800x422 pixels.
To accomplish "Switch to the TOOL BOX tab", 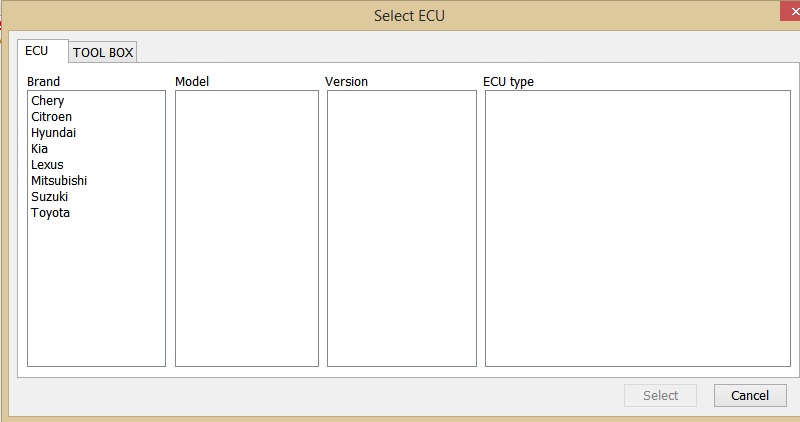I will coord(103,52).
